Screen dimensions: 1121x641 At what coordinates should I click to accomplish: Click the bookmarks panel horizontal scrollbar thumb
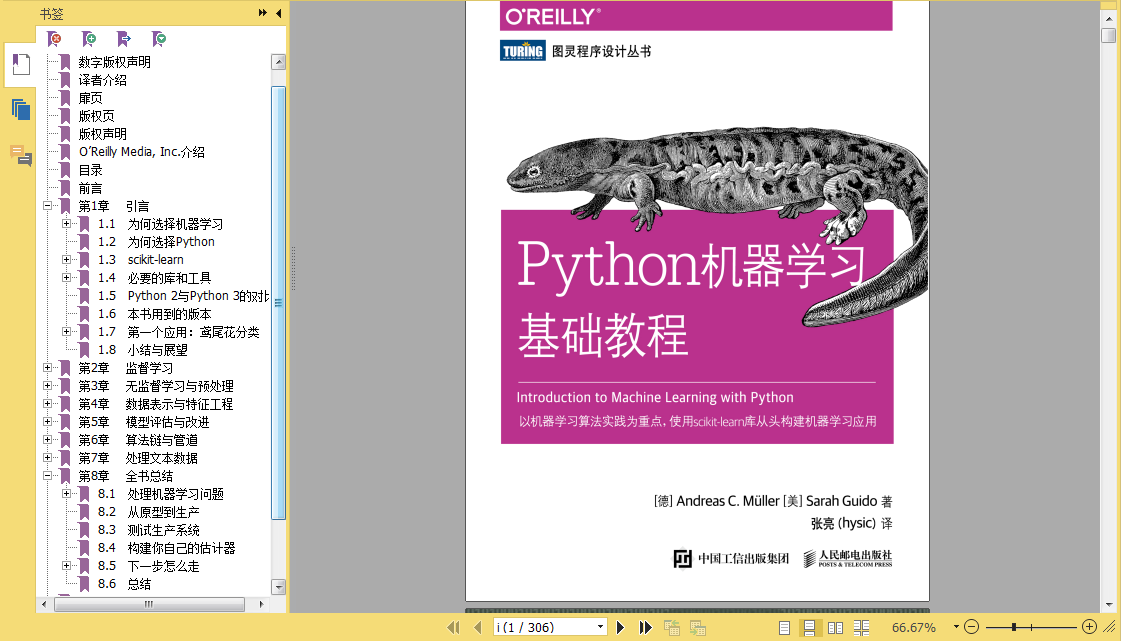(x=149, y=605)
